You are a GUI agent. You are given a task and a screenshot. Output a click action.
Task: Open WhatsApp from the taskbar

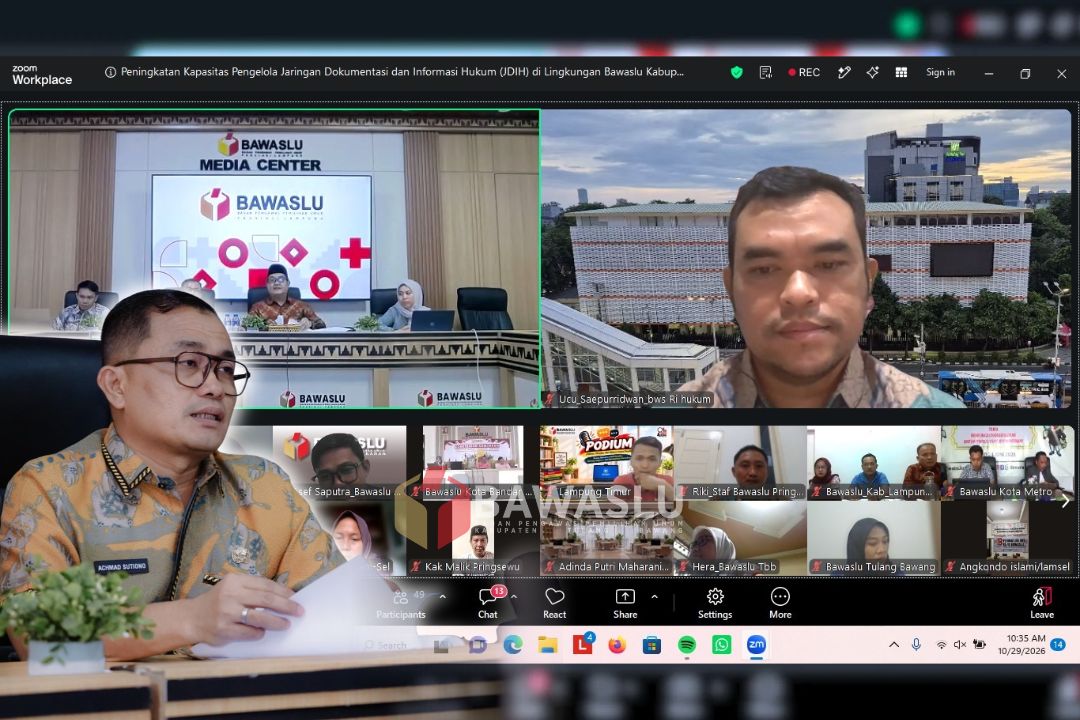click(721, 645)
